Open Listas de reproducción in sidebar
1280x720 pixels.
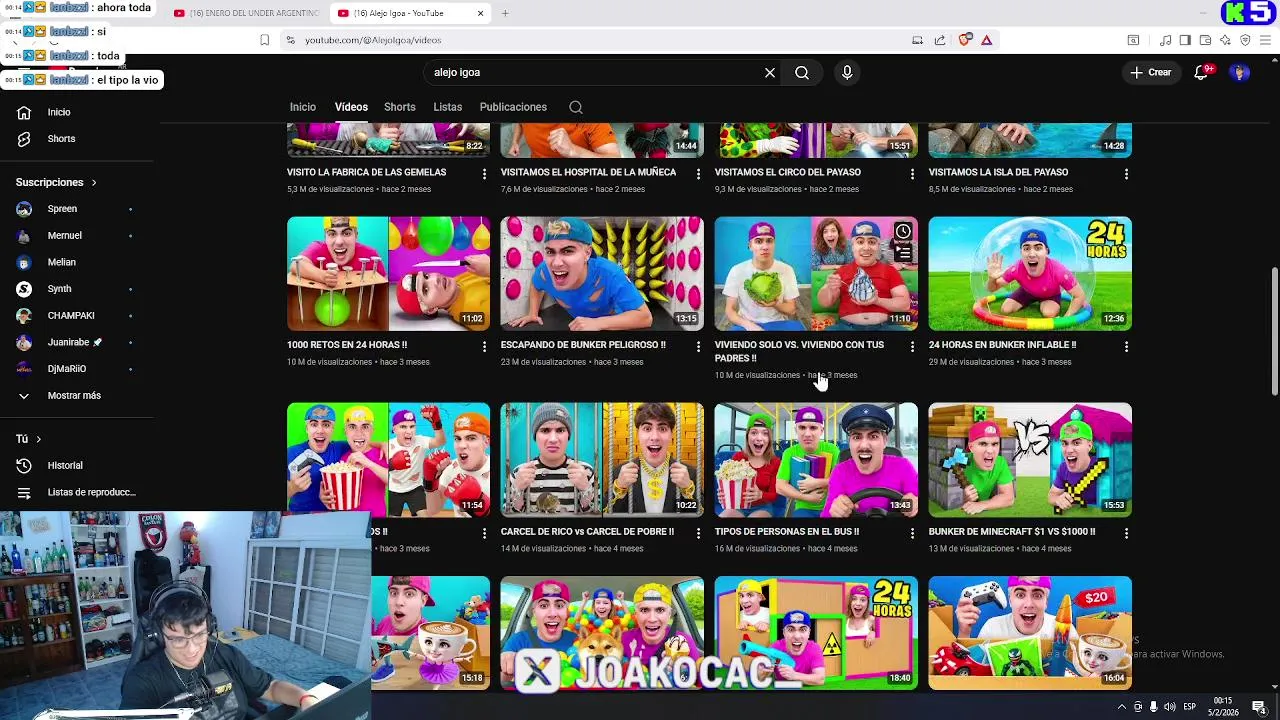coord(77,493)
